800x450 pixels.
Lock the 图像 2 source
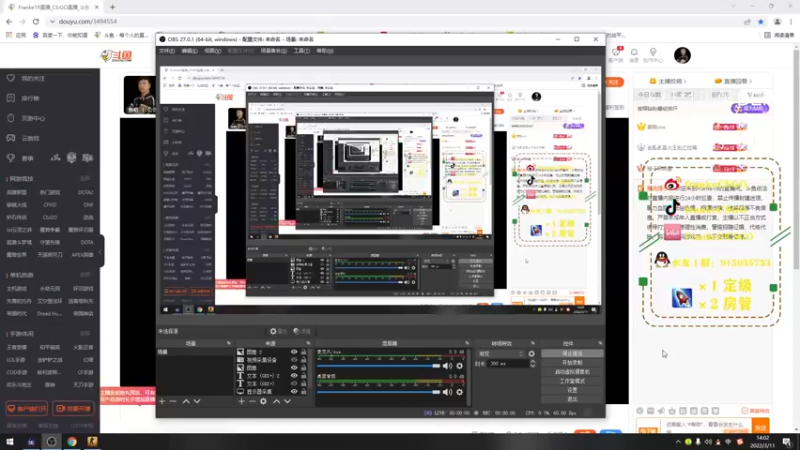coord(304,352)
